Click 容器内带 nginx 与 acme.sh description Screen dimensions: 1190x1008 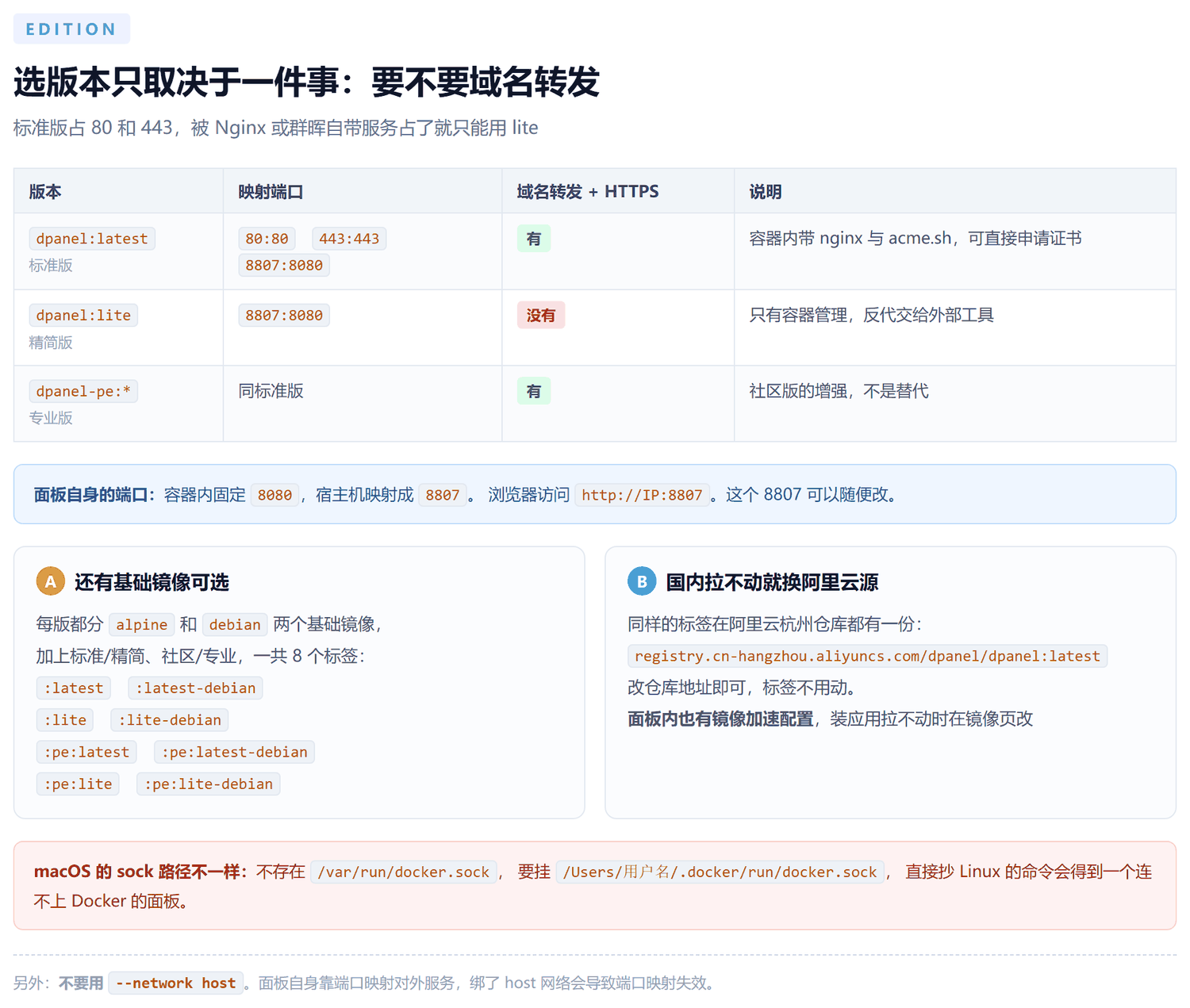(916, 238)
